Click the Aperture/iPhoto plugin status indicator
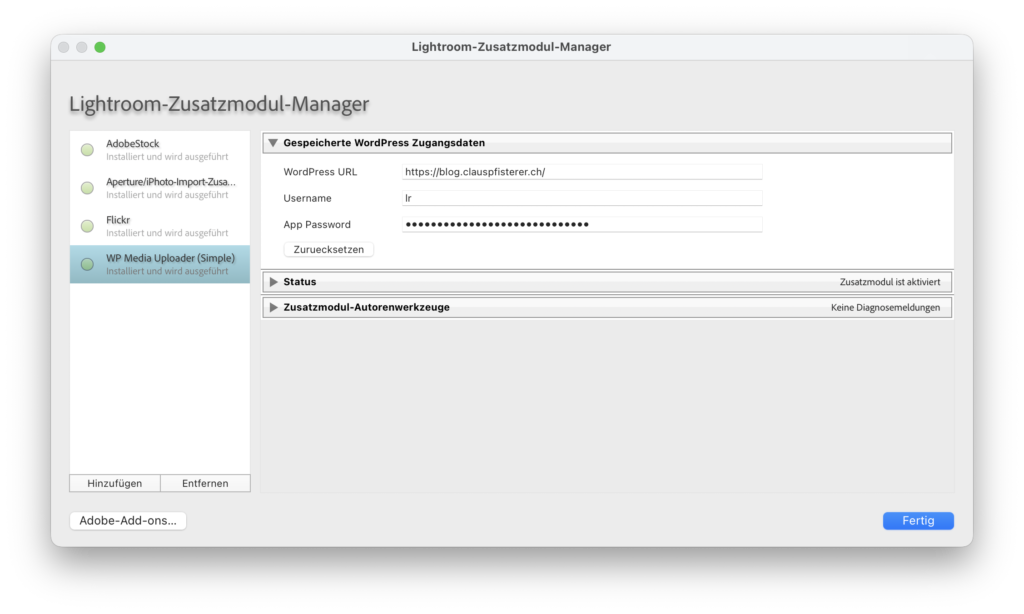The width and height of the screenshot is (1024, 614). [87, 188]
